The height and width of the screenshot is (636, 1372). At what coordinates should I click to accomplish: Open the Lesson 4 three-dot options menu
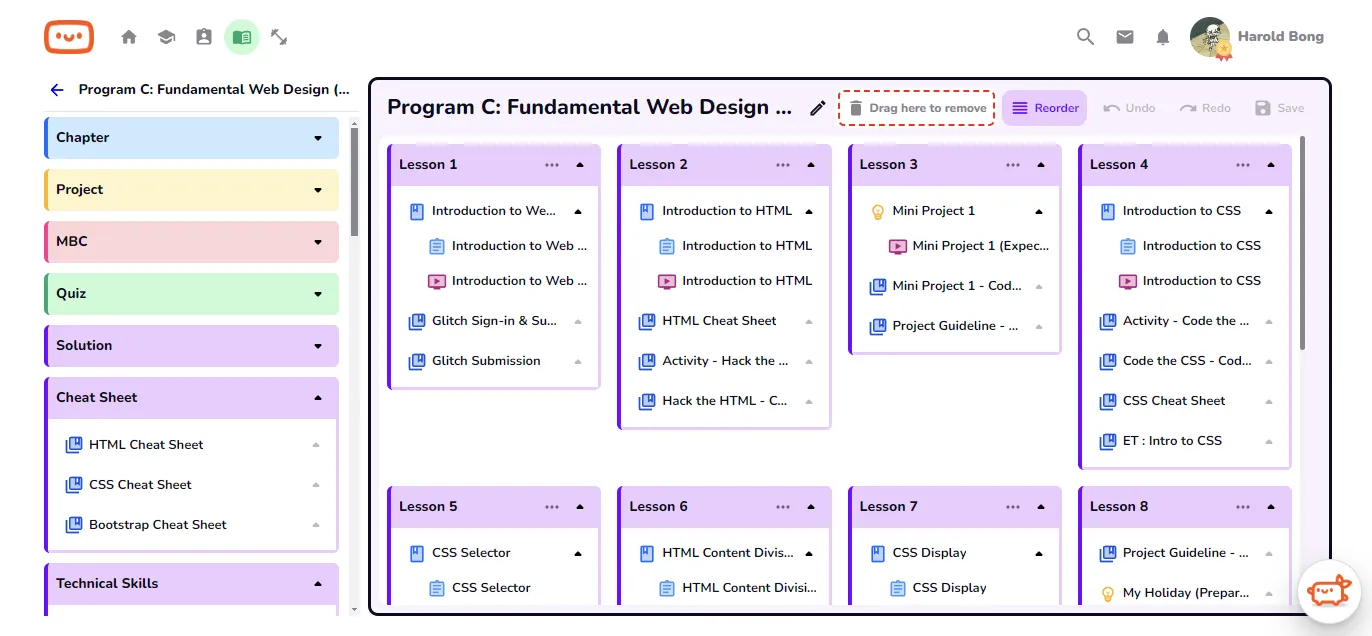pos(1243,165)
